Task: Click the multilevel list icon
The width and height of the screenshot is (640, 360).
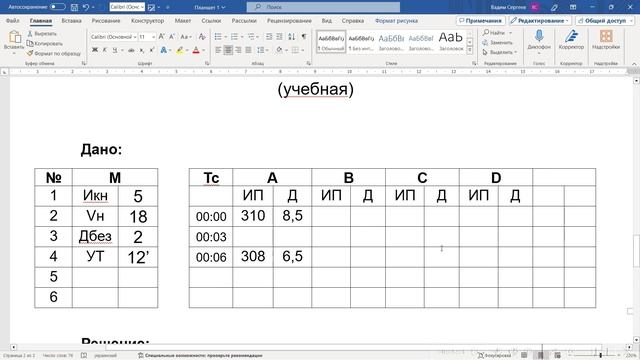Action: pos(251,37)
